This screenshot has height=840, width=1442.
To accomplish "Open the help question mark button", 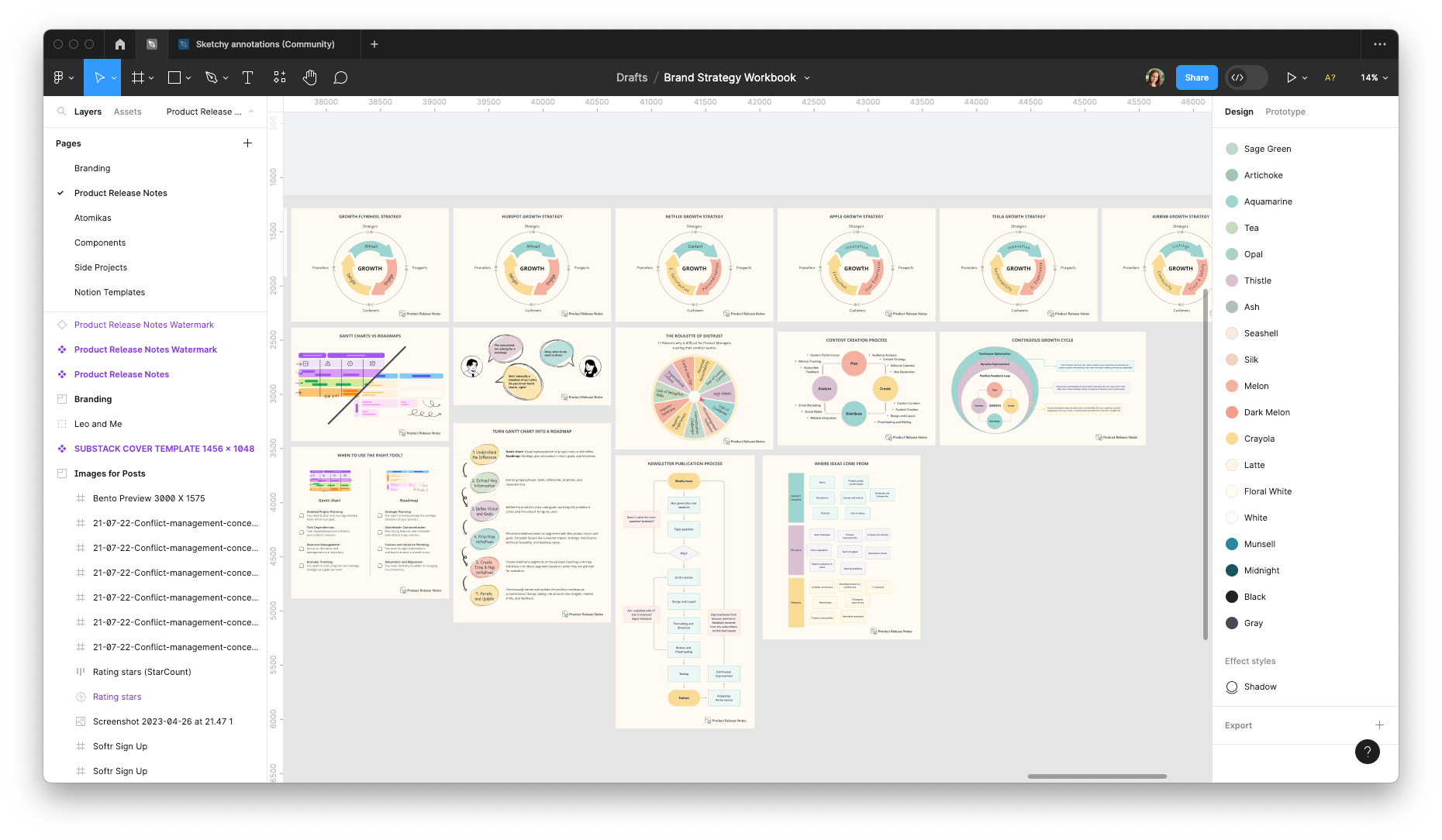I will click(x=1368, y=751).
